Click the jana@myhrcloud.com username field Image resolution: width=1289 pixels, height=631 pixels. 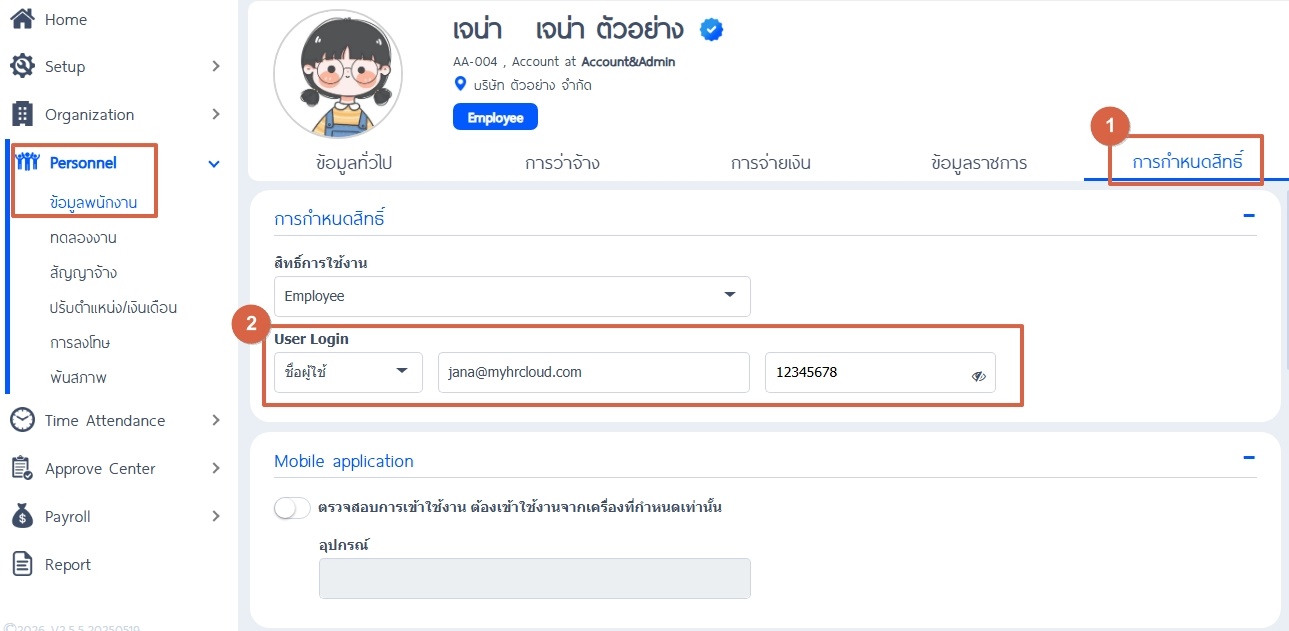(x=594, y=372)
